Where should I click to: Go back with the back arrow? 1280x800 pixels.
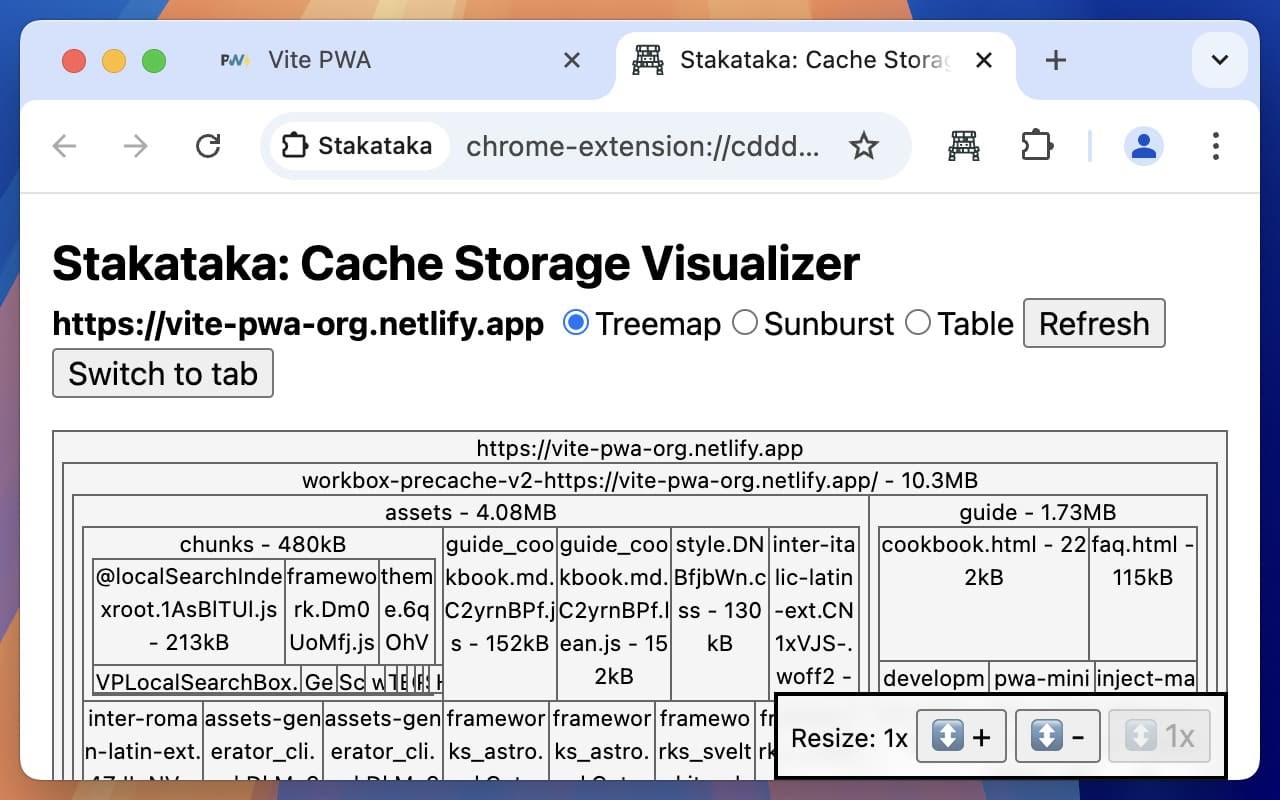pyautogui.click(x=65, y=147)
